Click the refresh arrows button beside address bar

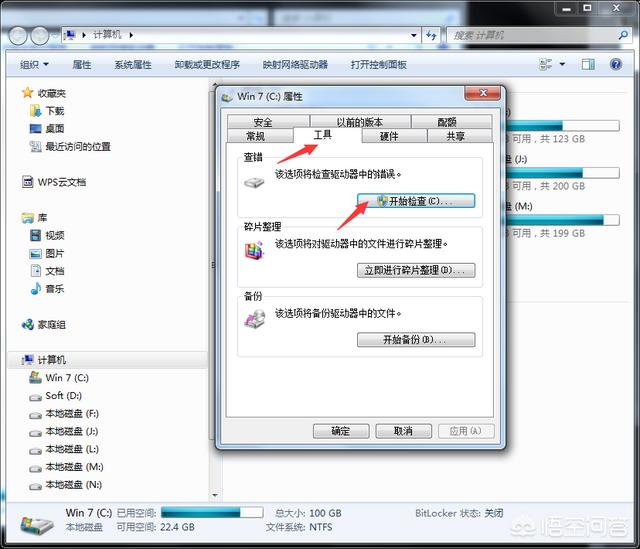pos(431,36)
